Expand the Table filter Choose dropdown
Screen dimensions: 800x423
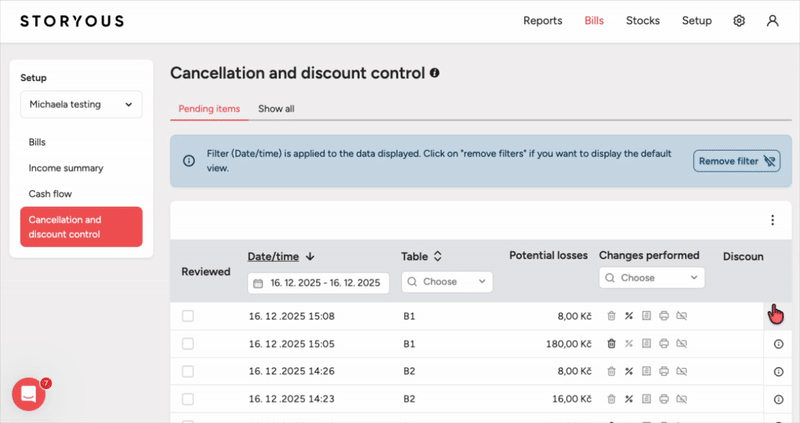[447, 282]
